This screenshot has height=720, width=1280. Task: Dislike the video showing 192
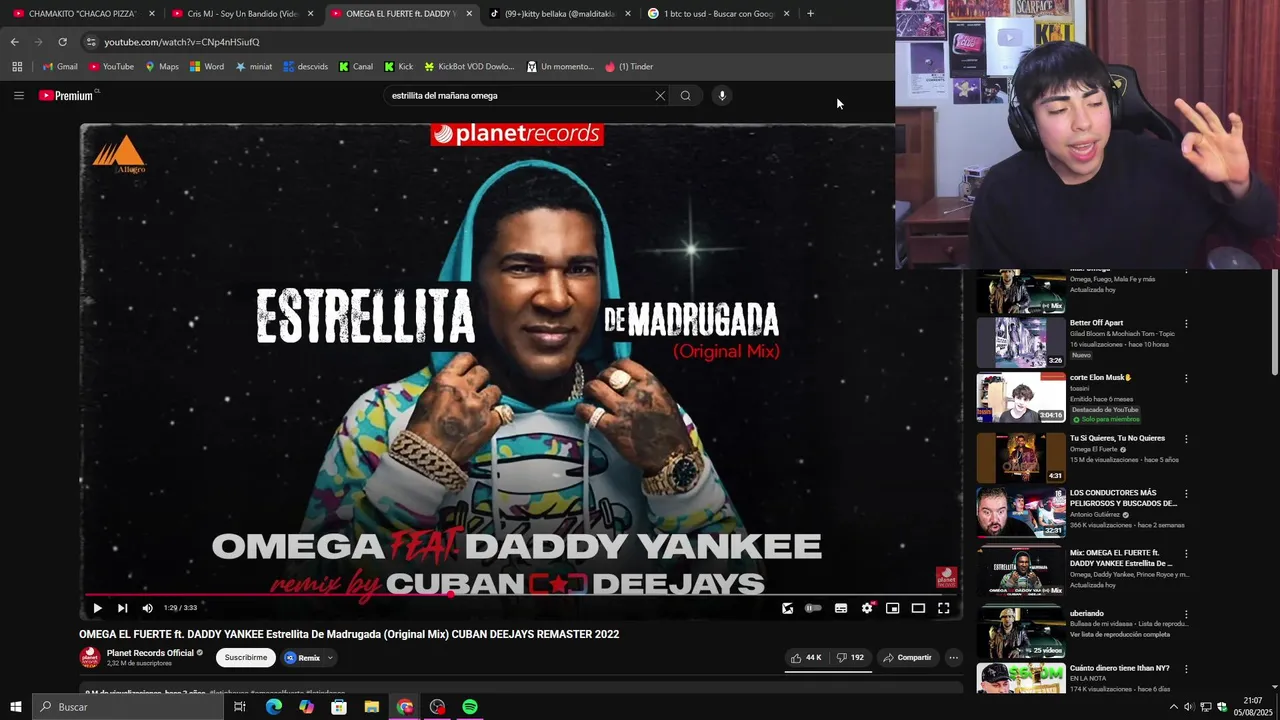(x=850, y=658)
